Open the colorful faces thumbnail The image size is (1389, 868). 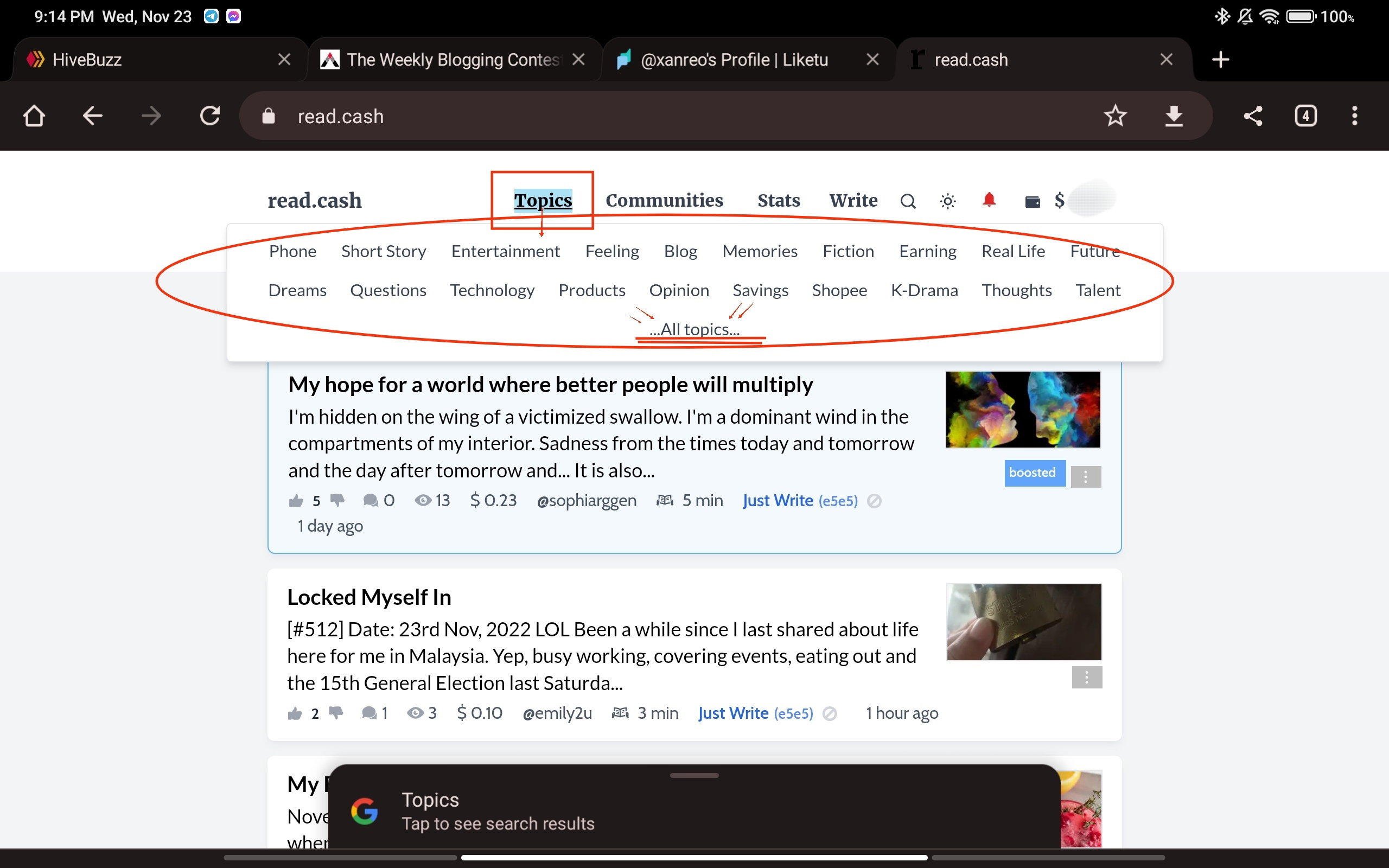(x=1023, y=409)
